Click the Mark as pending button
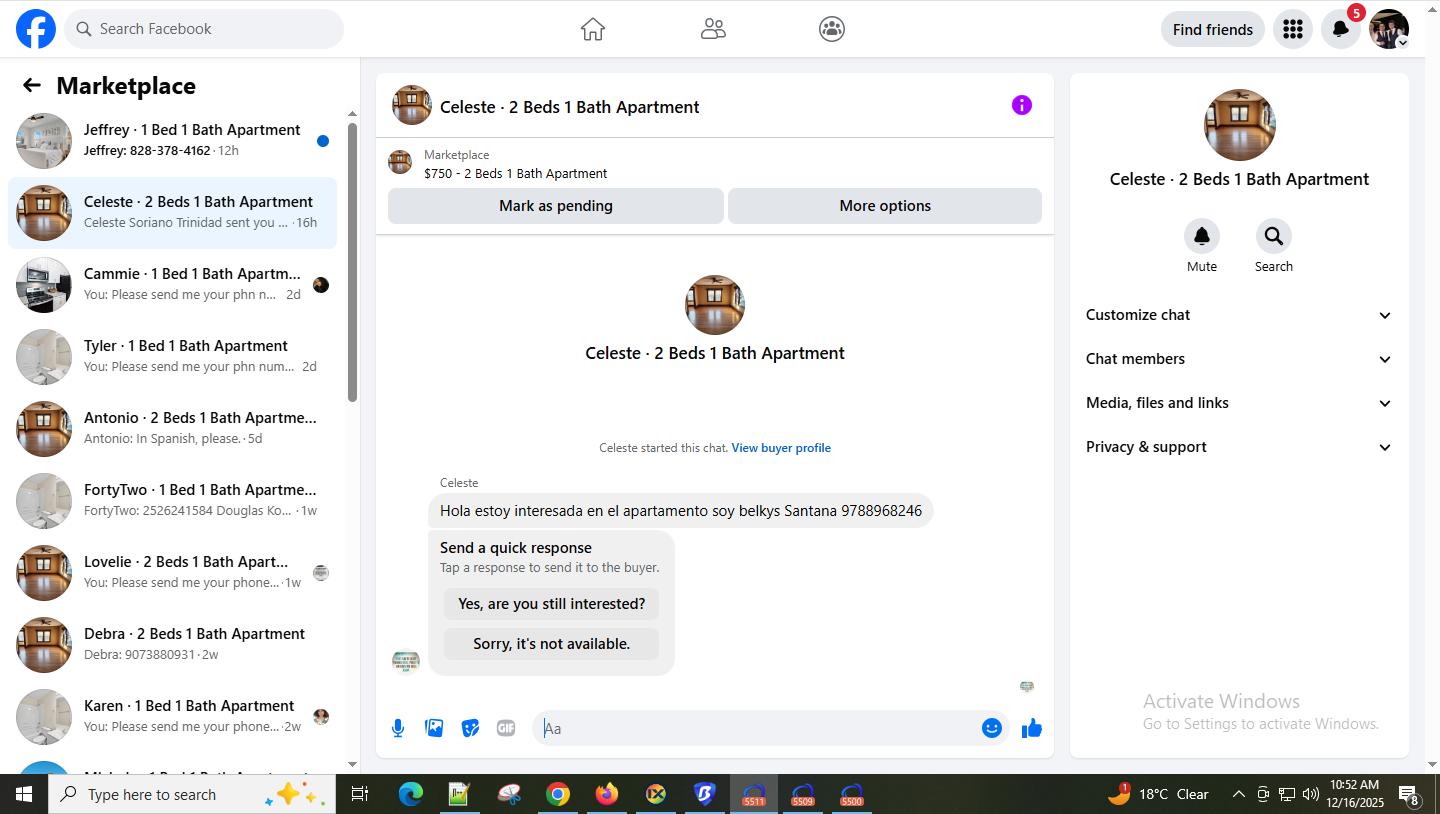The width and height of the screenshot is (1440, 814). (x=556, y=206)
